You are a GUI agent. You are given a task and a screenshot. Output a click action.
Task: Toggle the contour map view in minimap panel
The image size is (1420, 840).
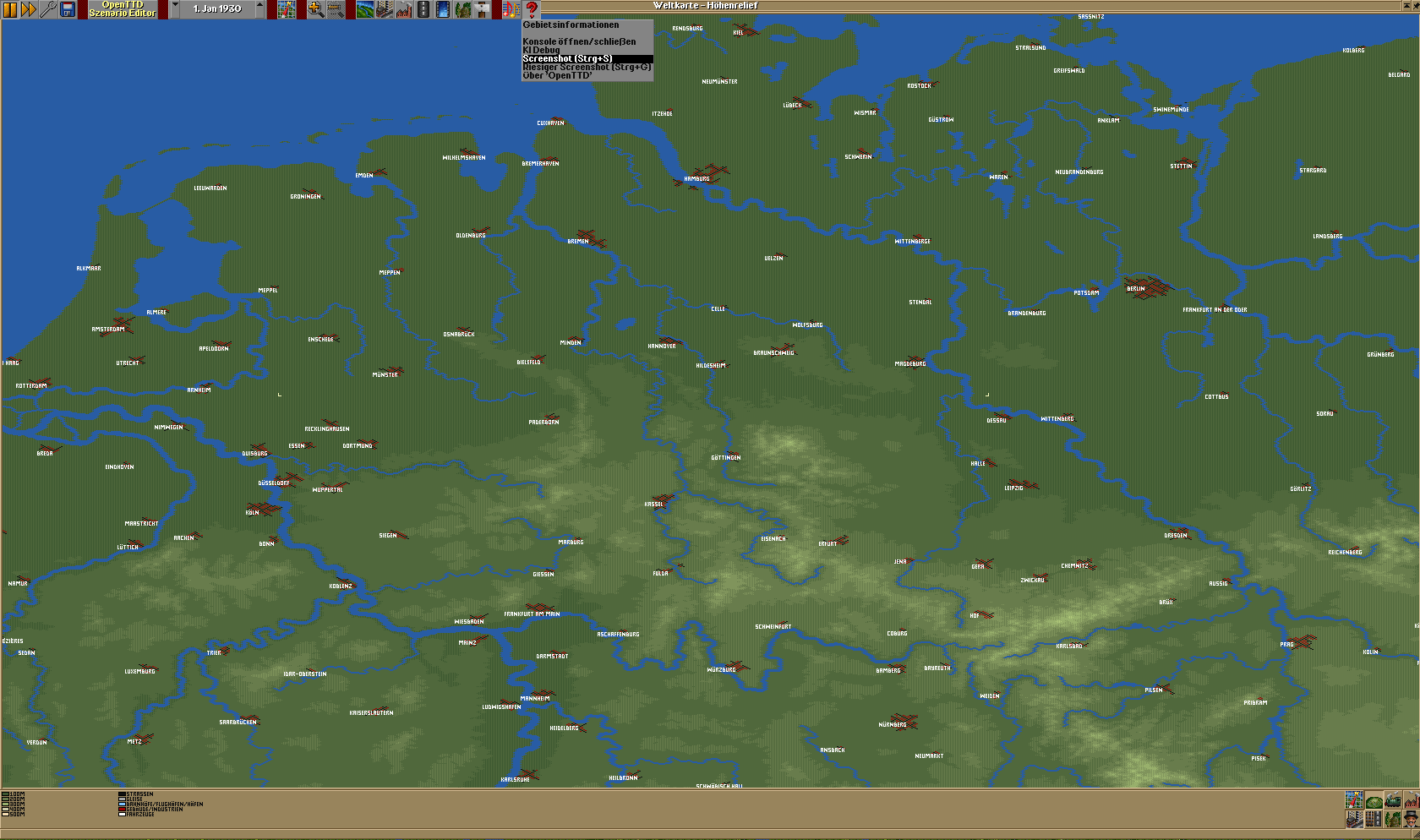1374,799
